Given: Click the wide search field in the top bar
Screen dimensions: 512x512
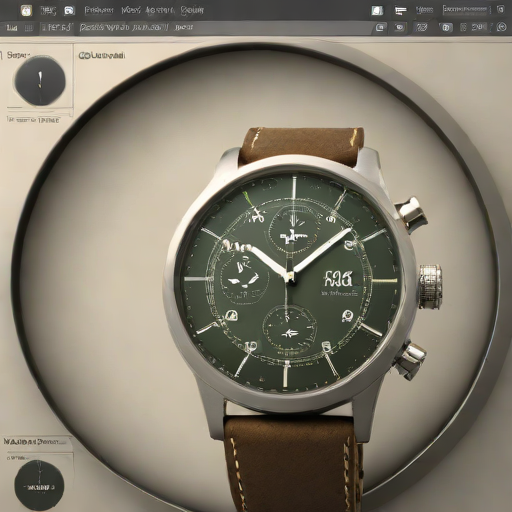Looking at the screenshot, I should pyautogui.click(x=466, y=10).
